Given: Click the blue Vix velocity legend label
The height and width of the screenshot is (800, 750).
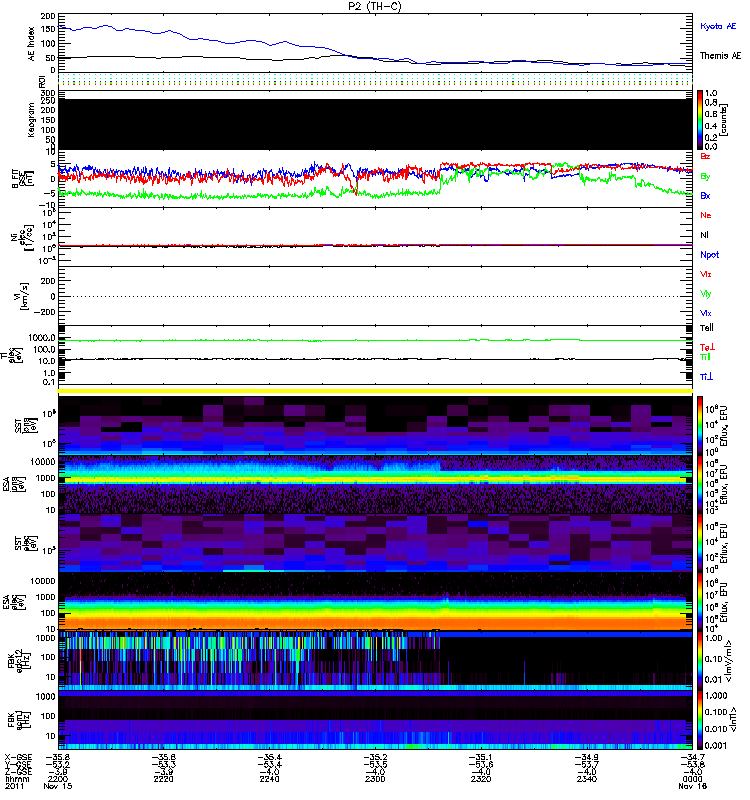Looking at the screenshot, I should coord(706,313).
